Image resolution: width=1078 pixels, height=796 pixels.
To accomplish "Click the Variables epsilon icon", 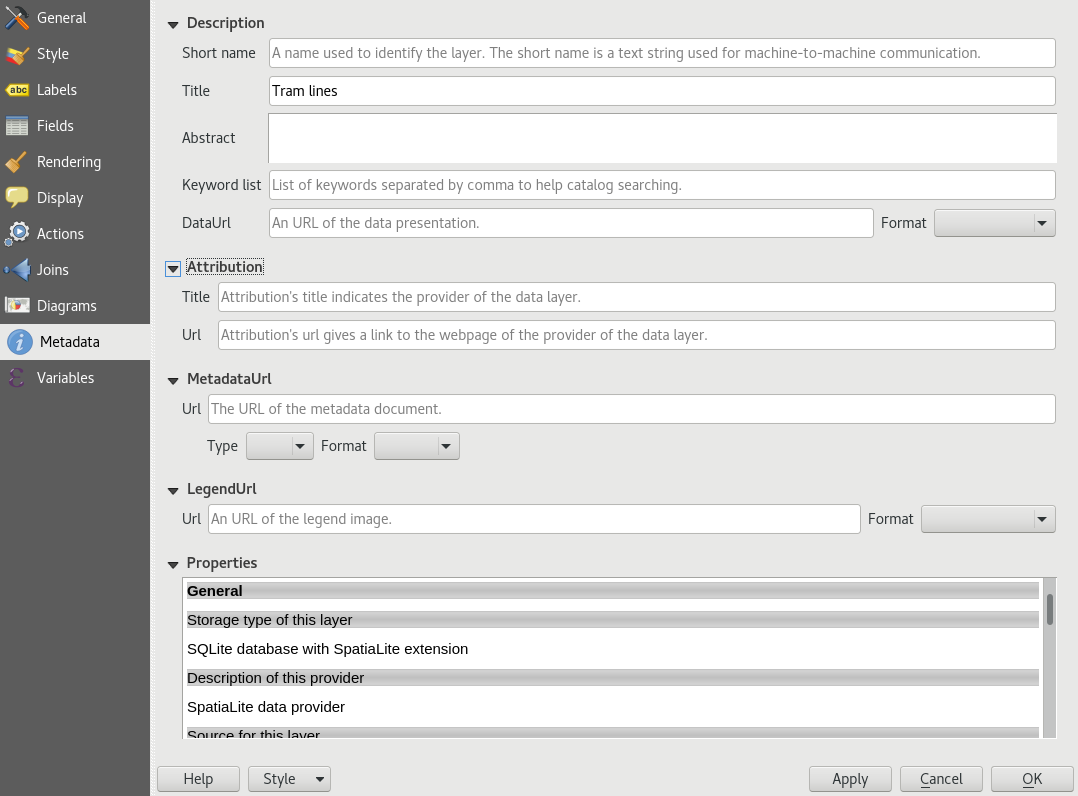I will (x=16, y=377).
